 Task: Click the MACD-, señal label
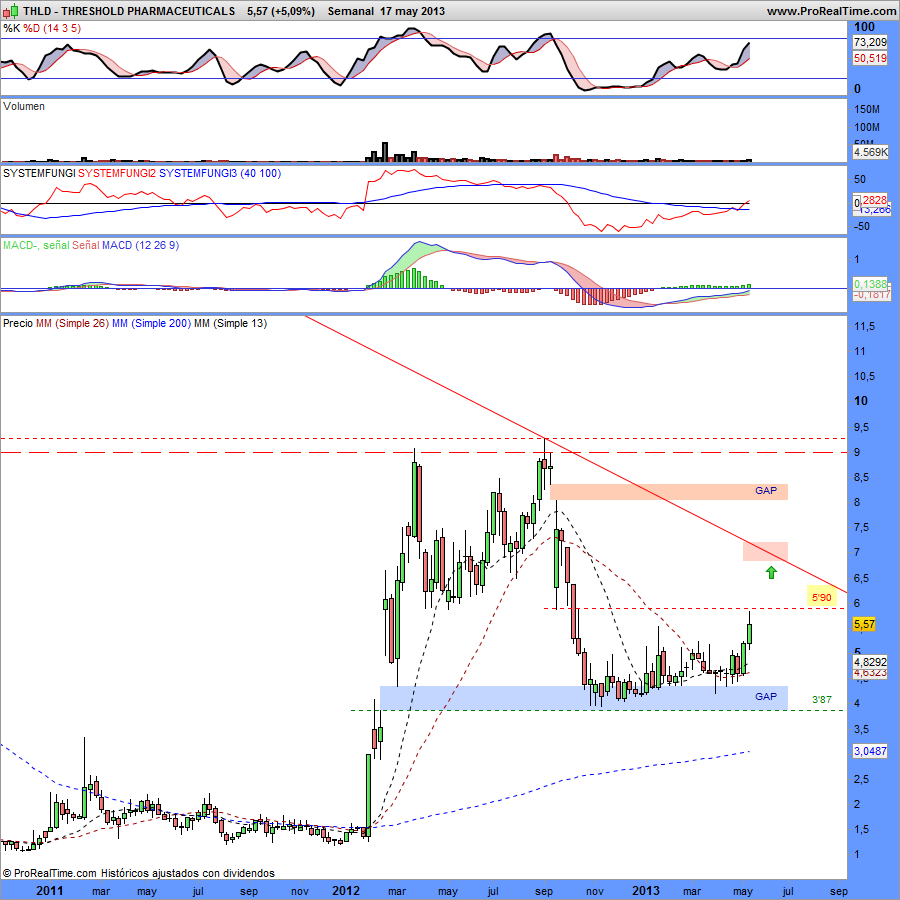(x=36, y=245)
